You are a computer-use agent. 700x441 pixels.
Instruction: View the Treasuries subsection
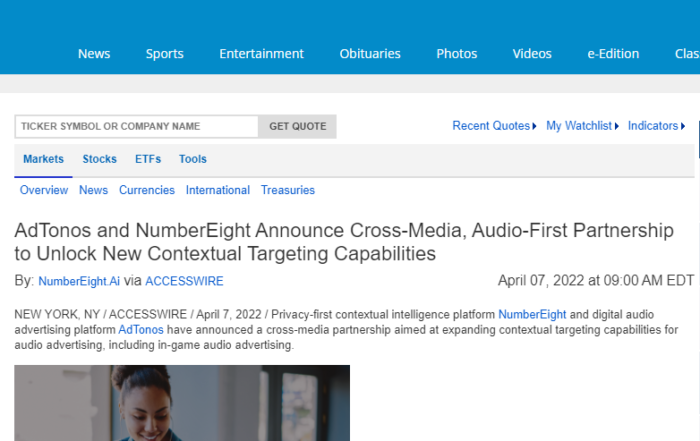coord(288,190)
